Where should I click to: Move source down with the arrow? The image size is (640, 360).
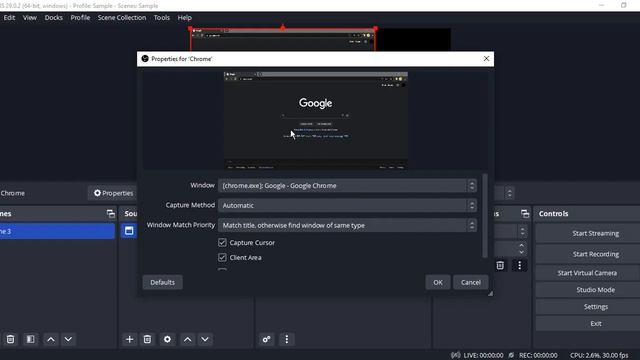[205, 339]
